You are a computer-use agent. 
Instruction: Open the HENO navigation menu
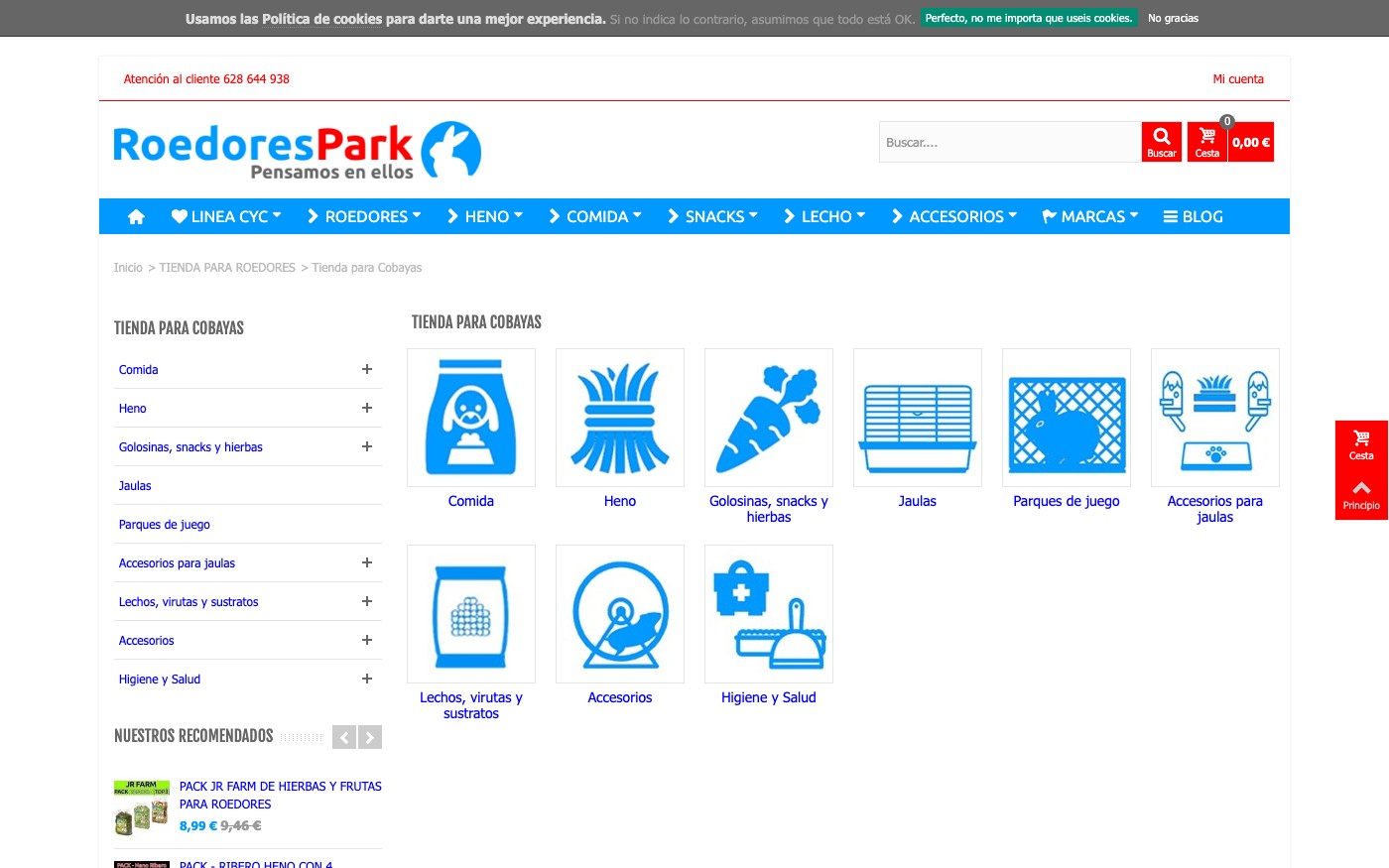[485, 216]
